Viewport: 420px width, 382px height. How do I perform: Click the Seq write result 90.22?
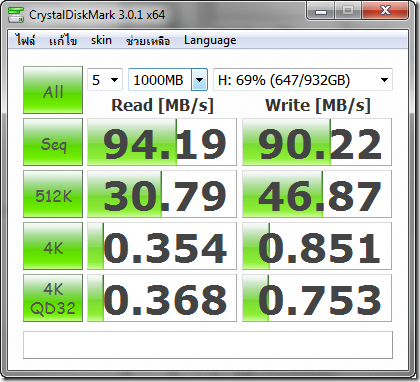click(317, 142)
